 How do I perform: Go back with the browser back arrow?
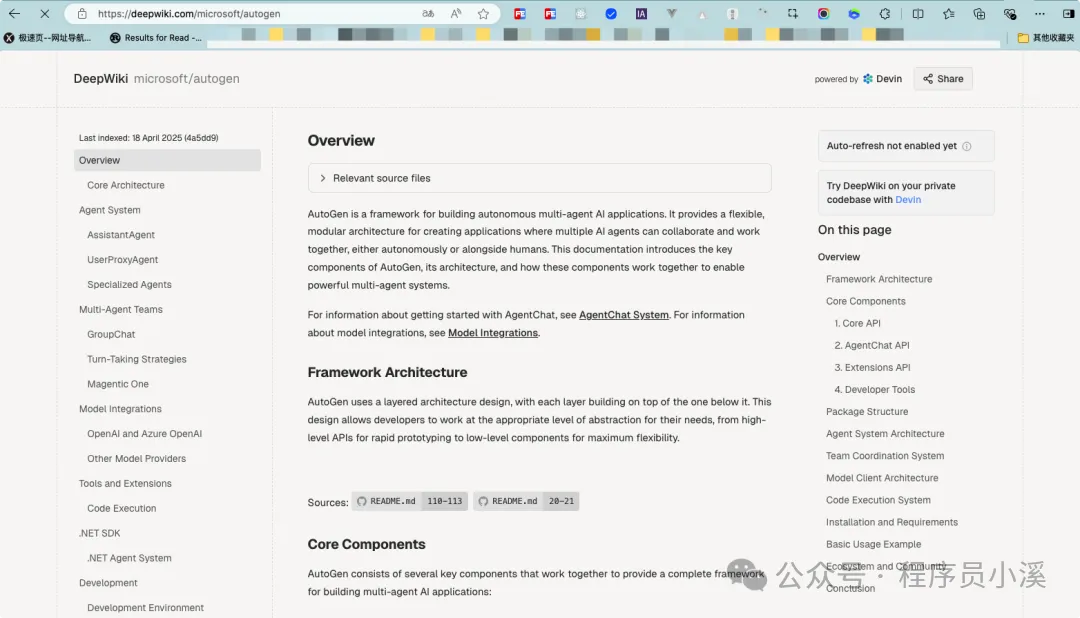[14, 13]
